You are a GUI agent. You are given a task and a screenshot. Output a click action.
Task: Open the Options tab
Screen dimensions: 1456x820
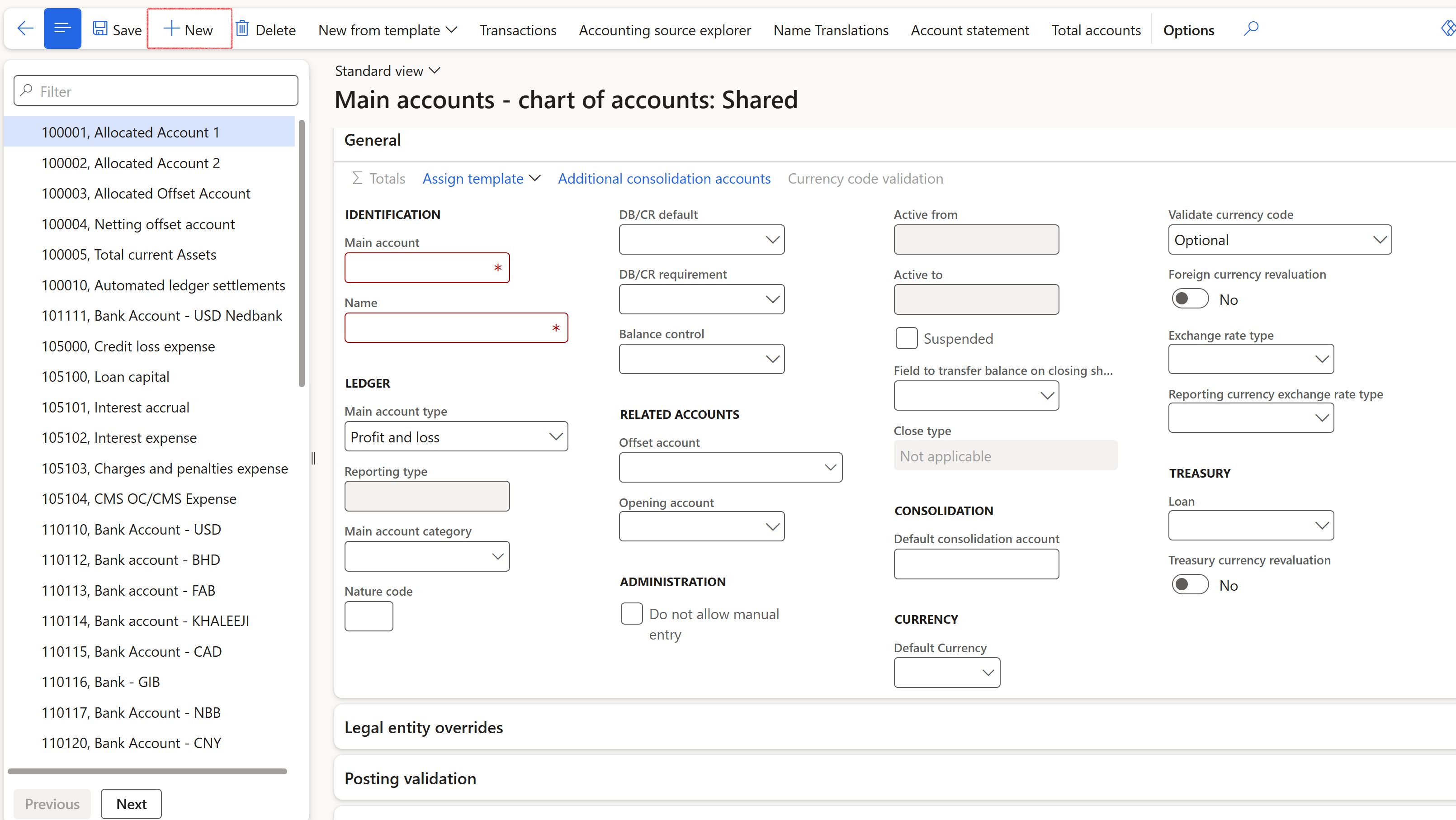click(1188, 30)
